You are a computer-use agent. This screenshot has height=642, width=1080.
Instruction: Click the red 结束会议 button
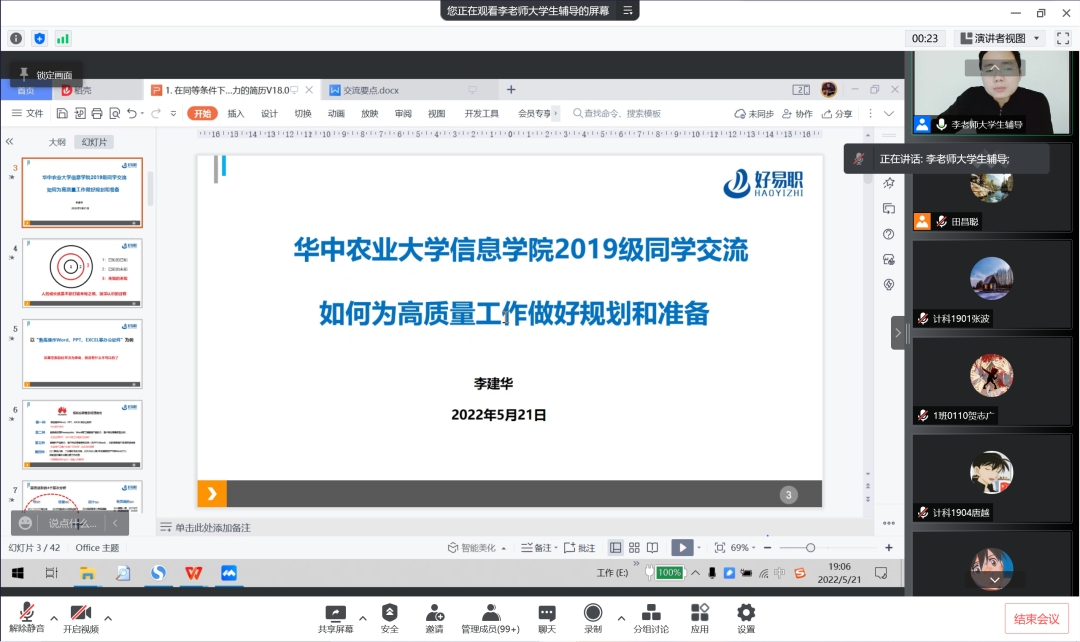click(1036, 619)
